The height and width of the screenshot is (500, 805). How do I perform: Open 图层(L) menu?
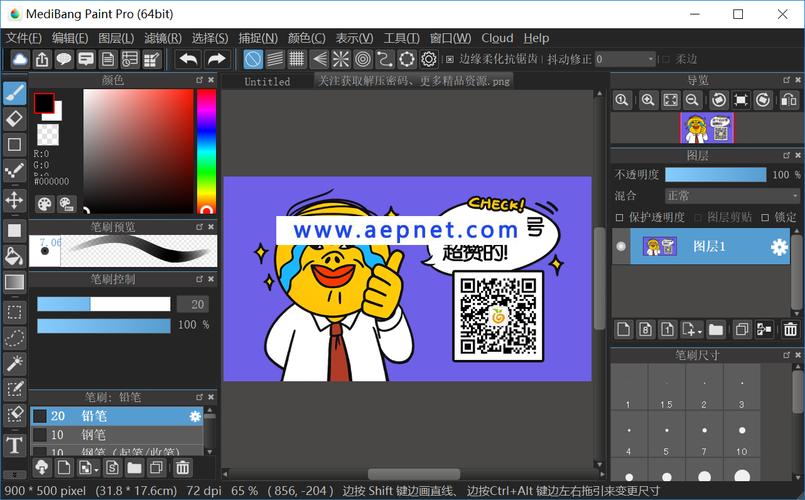coord(116,39)
